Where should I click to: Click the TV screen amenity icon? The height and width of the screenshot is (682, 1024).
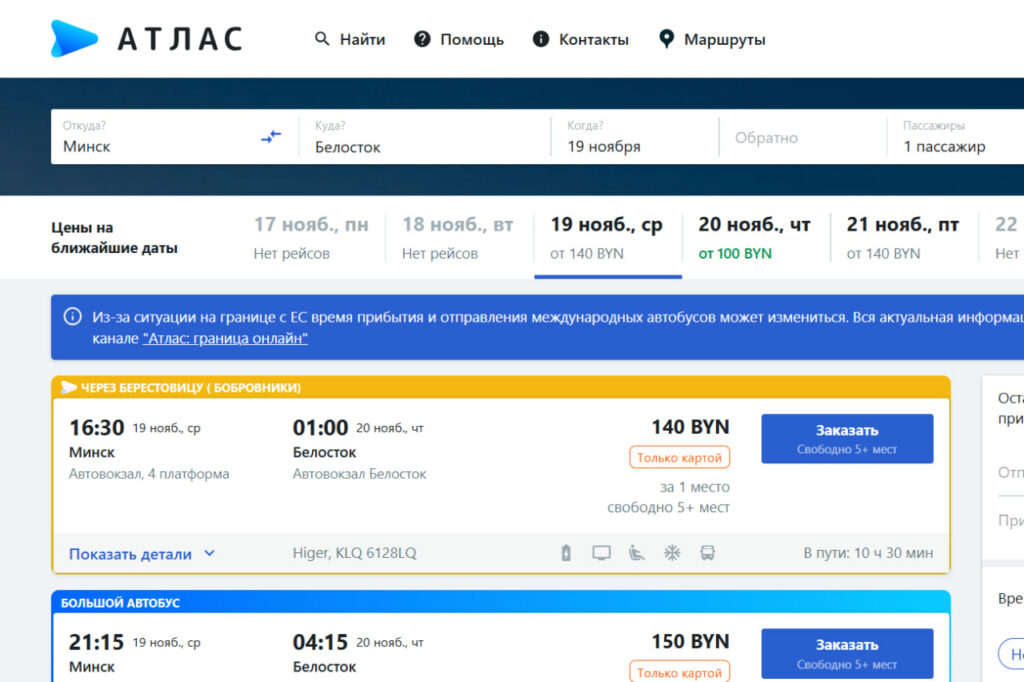tap(601, 553)
